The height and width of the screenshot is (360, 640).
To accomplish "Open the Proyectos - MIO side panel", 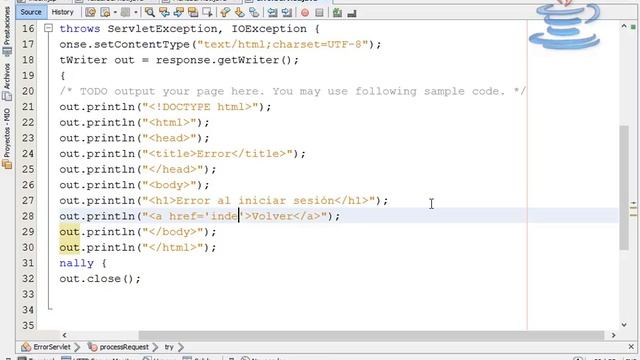I will pyautogui.click(x=7, y=138).
